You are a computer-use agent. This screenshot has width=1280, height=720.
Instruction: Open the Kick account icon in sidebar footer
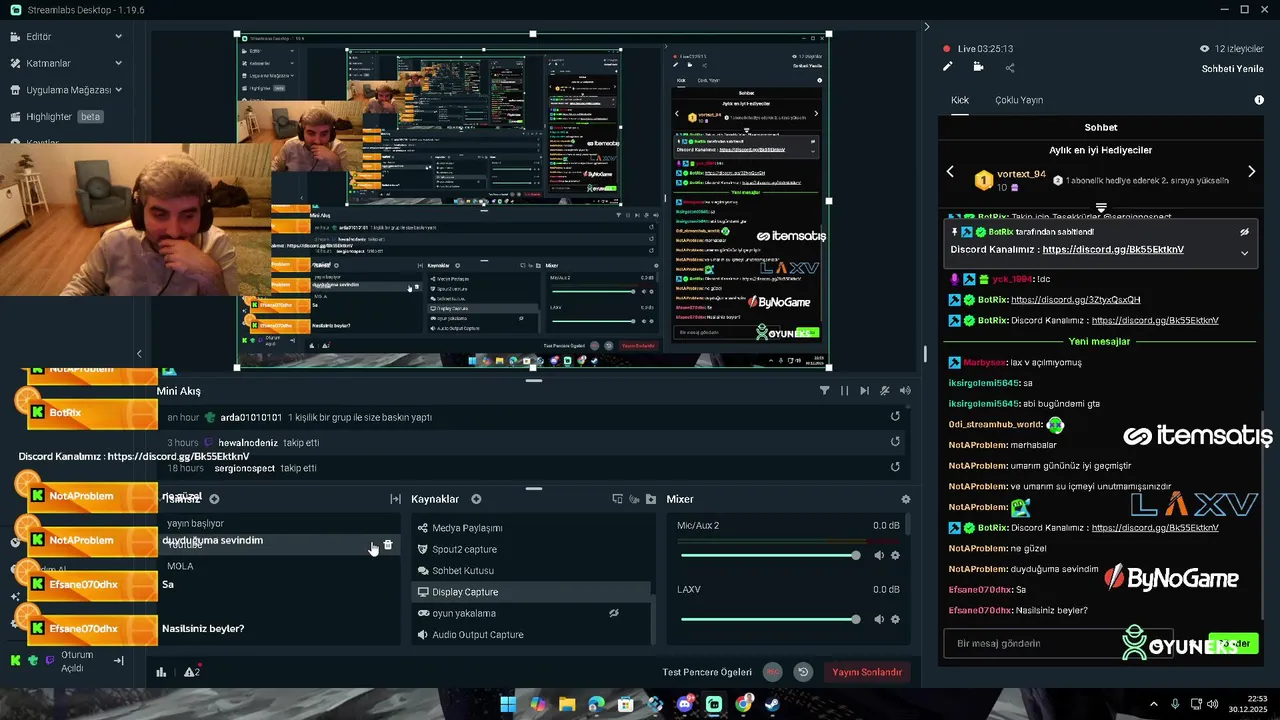[15, 660]
